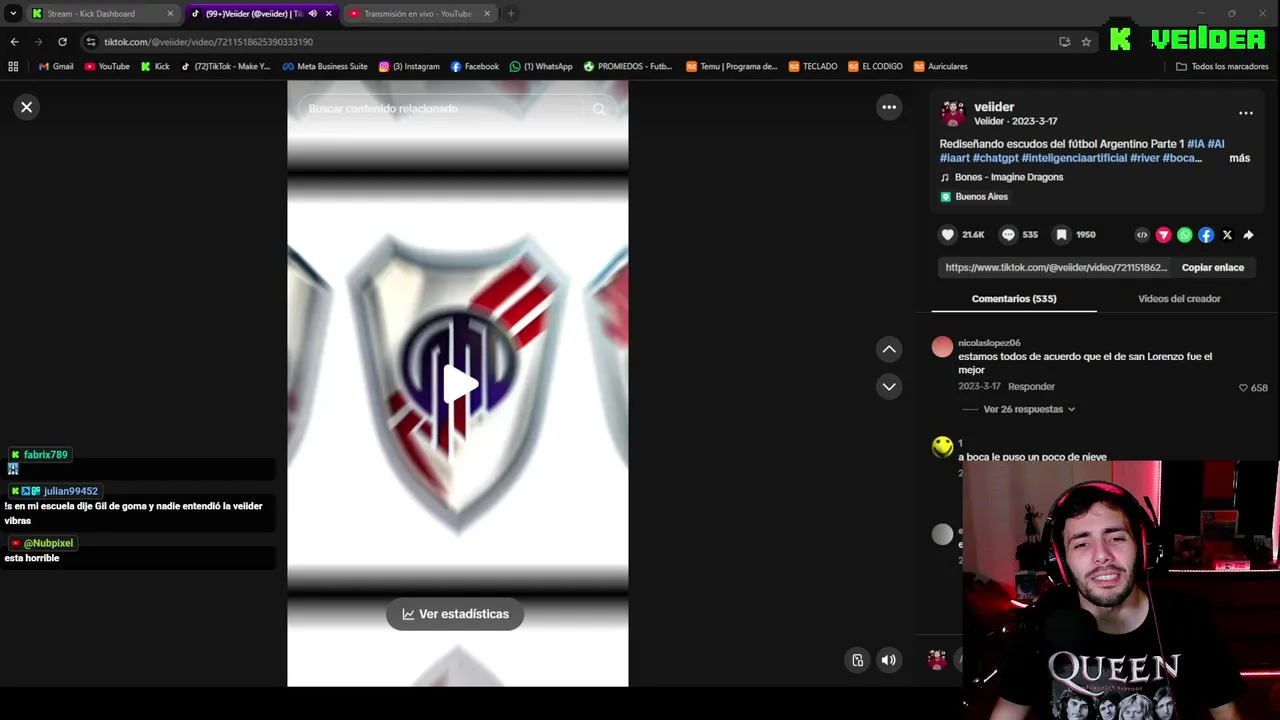Switch to 'Comentarios (535)' tab
This screenshot has height=720, width=1280.
pos(1014,299)
